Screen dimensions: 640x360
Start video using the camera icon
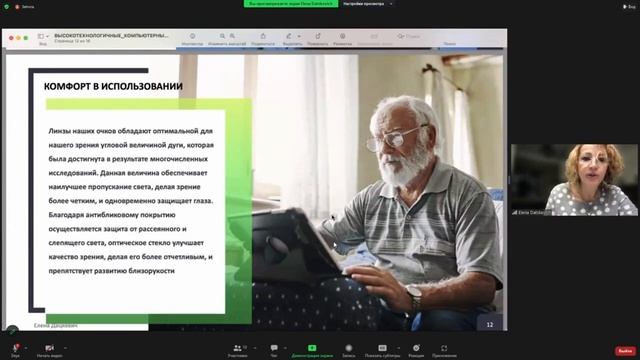pyautogui.click(x=49, y=348)
